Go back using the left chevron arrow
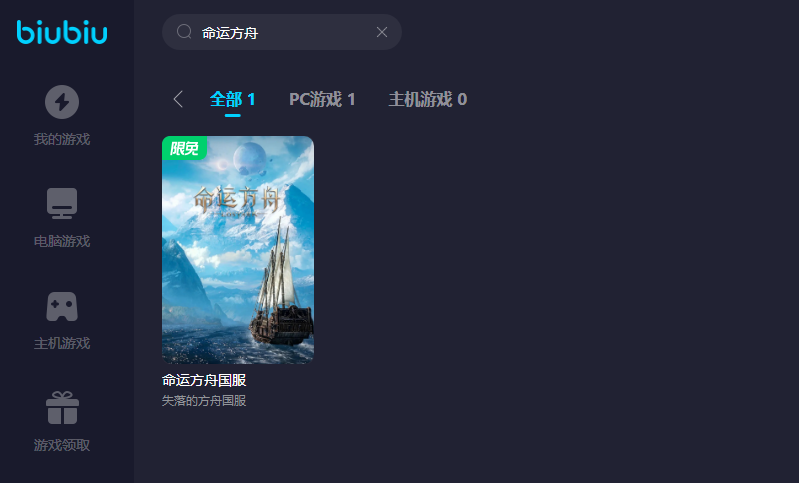Viewport: 799px width, 483px height. [178, 99]
